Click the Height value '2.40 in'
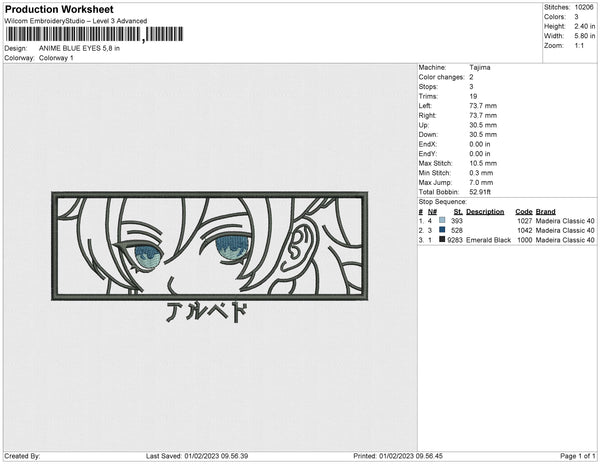600x464 pixels. coord(584,26)
